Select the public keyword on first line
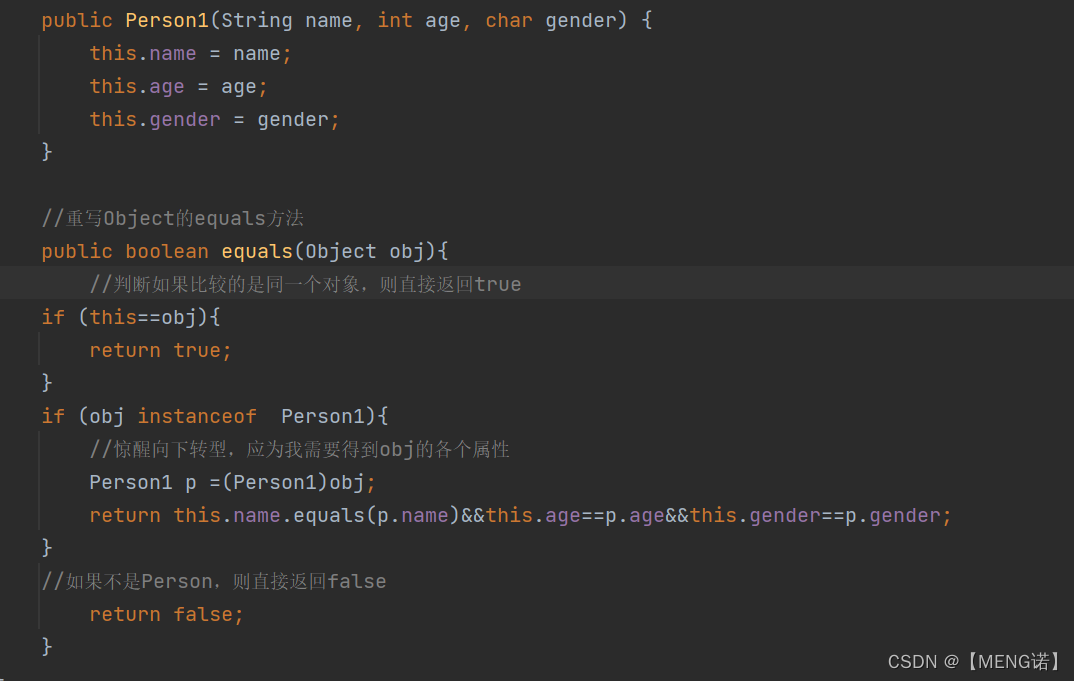1074x681 pixels. 77,20
